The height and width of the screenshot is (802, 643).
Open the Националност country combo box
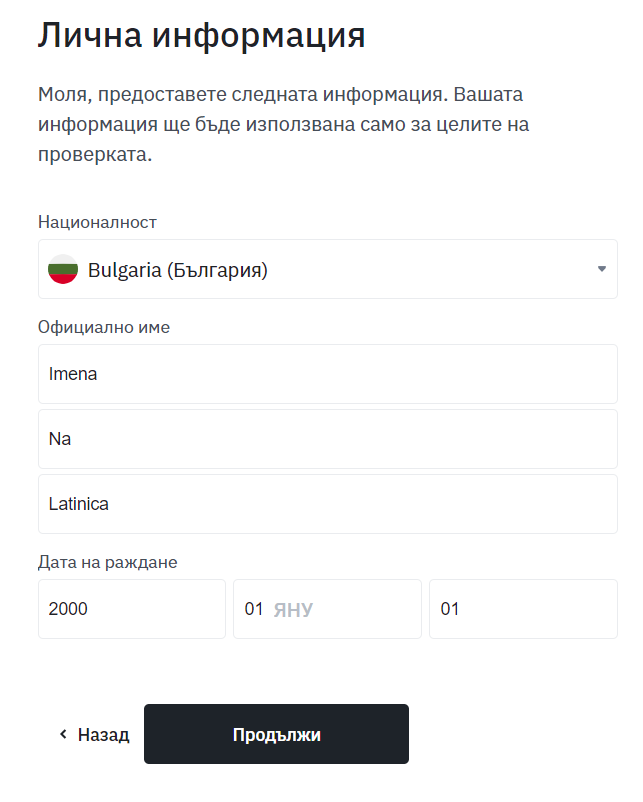pos(328,269)
